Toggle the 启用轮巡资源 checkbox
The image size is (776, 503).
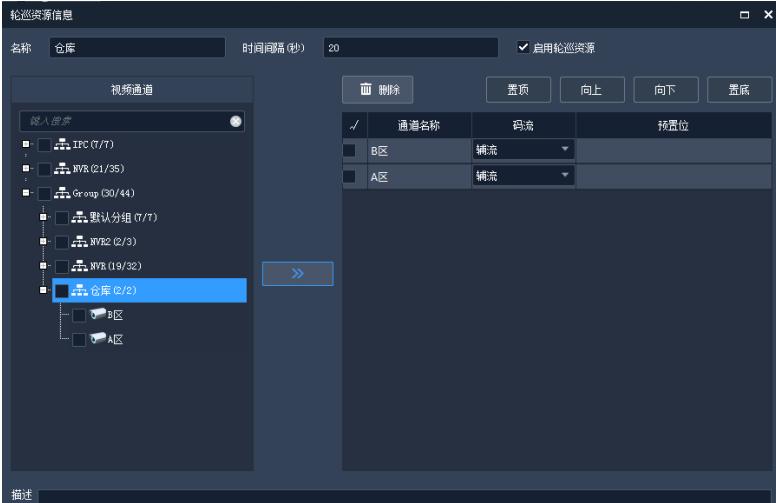[523, 47]
